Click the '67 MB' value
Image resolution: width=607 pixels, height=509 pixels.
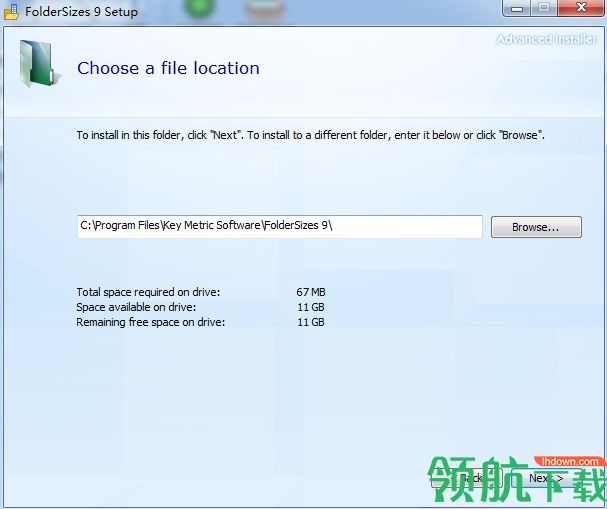[x=311, y=292]
